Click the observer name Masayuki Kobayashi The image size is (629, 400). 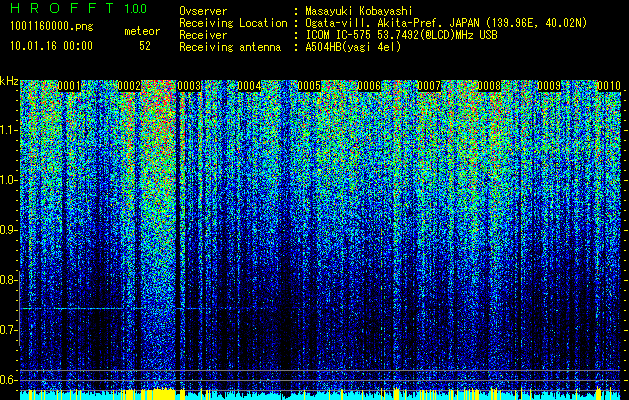point(359,11)
